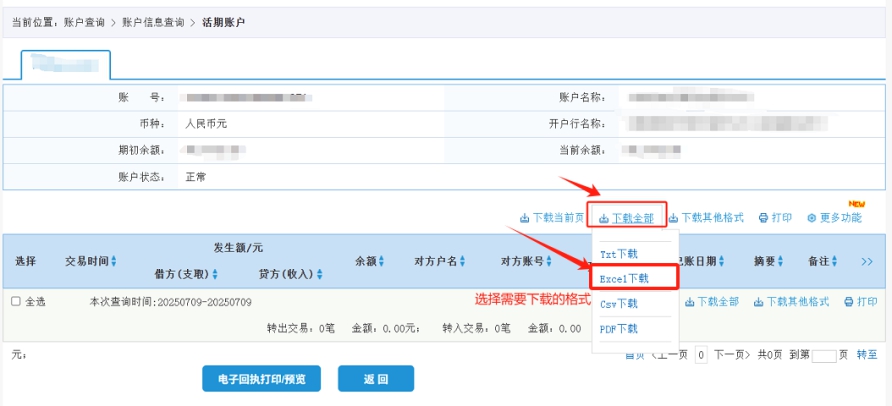Sort the 记账日期 column
The height and width of the screenshot is (406, 892).
coord(721,261)
